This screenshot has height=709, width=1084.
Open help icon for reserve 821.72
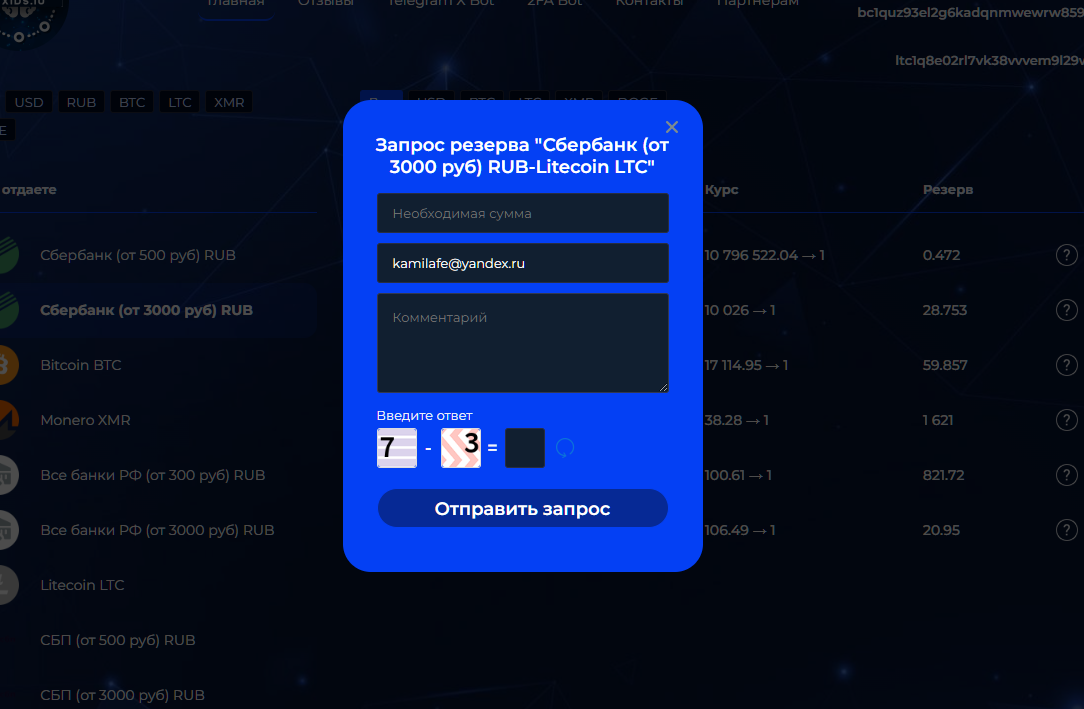tap(1067, 475)
